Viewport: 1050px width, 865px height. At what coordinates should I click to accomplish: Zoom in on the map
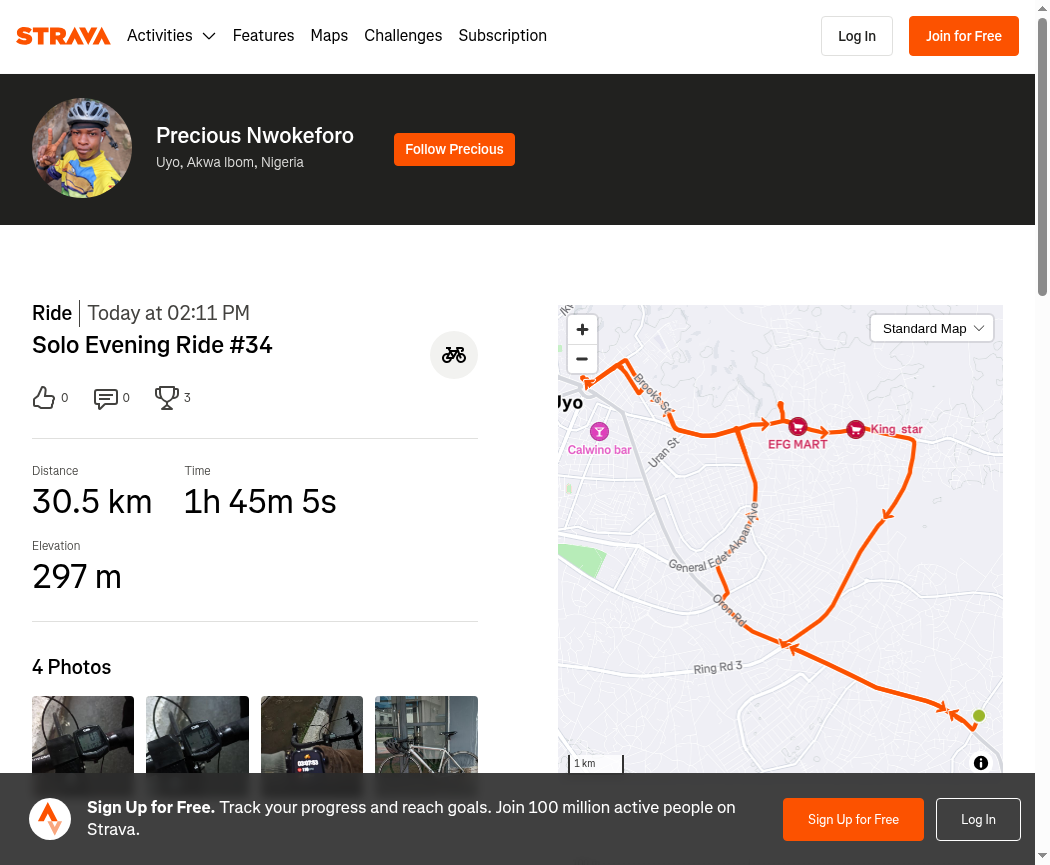pos(582,329)
